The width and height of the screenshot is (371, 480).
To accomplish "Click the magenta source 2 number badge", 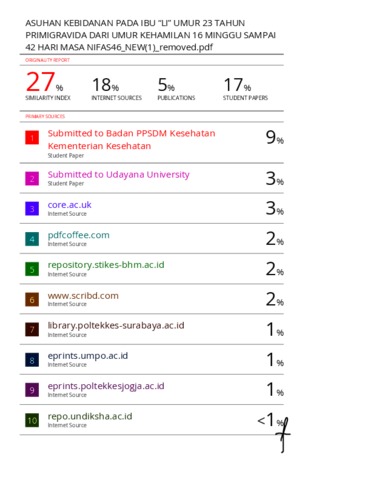I will click(32, 178).
